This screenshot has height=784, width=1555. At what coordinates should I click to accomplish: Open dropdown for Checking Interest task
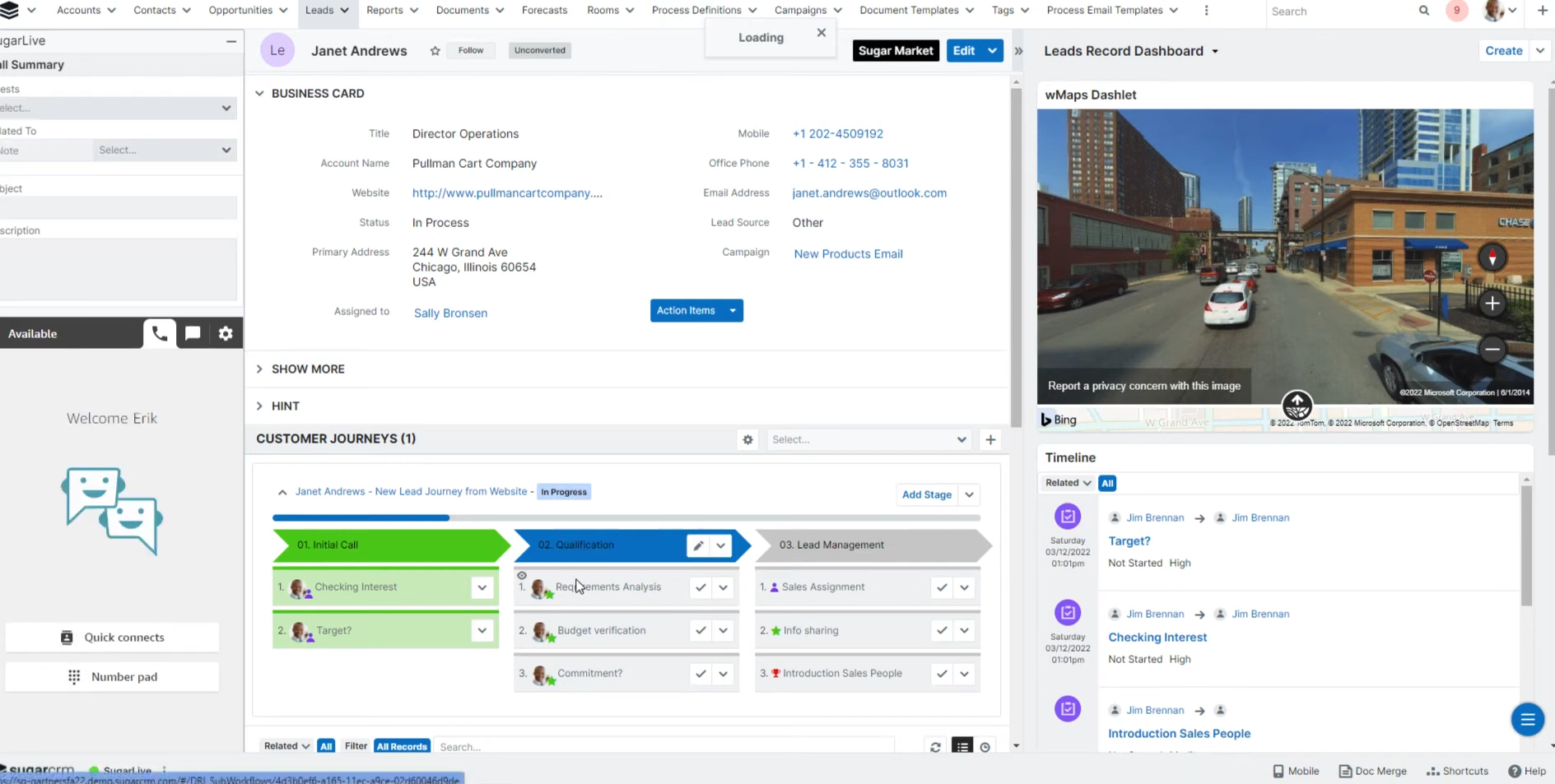click(x=482, y=587)
